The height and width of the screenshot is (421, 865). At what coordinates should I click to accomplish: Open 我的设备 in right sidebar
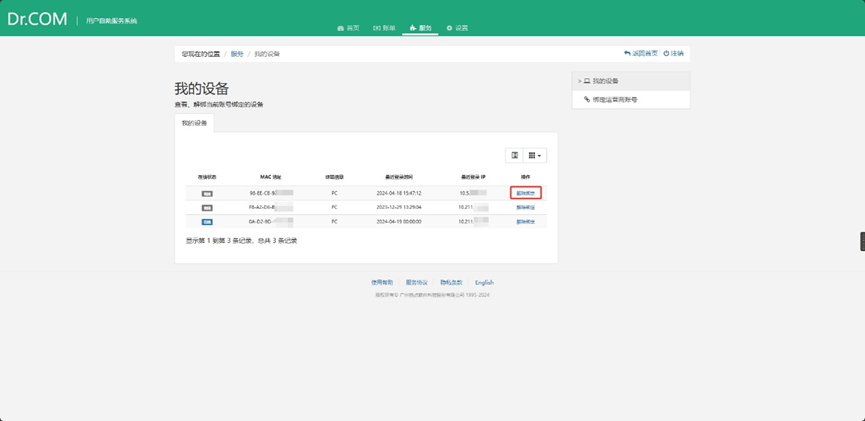pos(605,81)
